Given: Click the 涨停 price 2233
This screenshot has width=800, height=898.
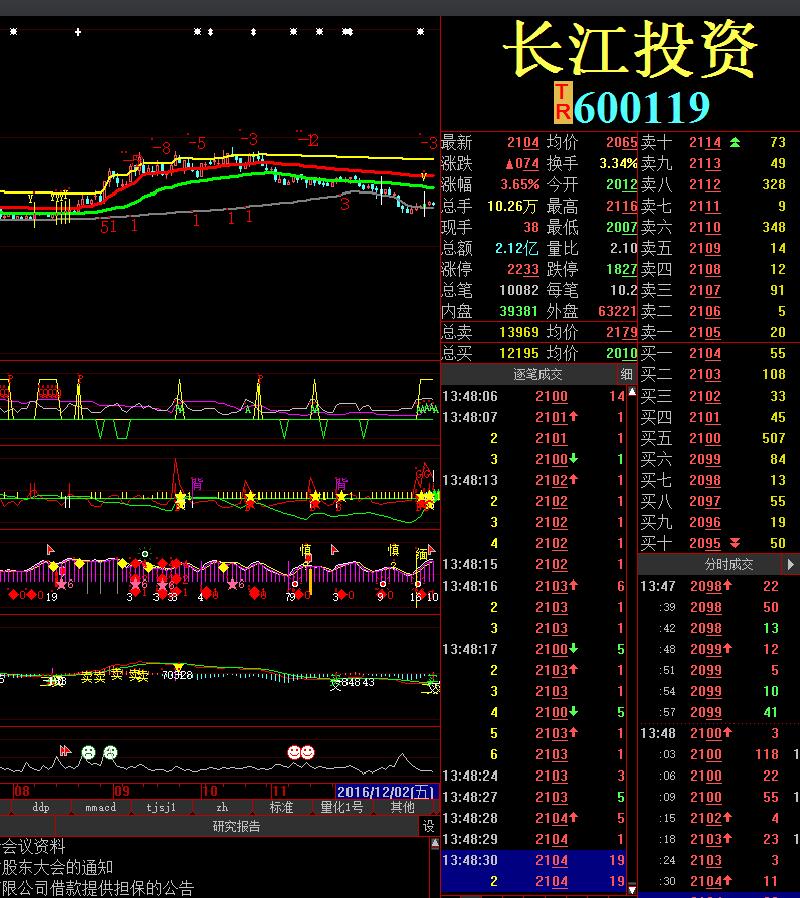Looking at the screenshot, I should coord(523,269).
